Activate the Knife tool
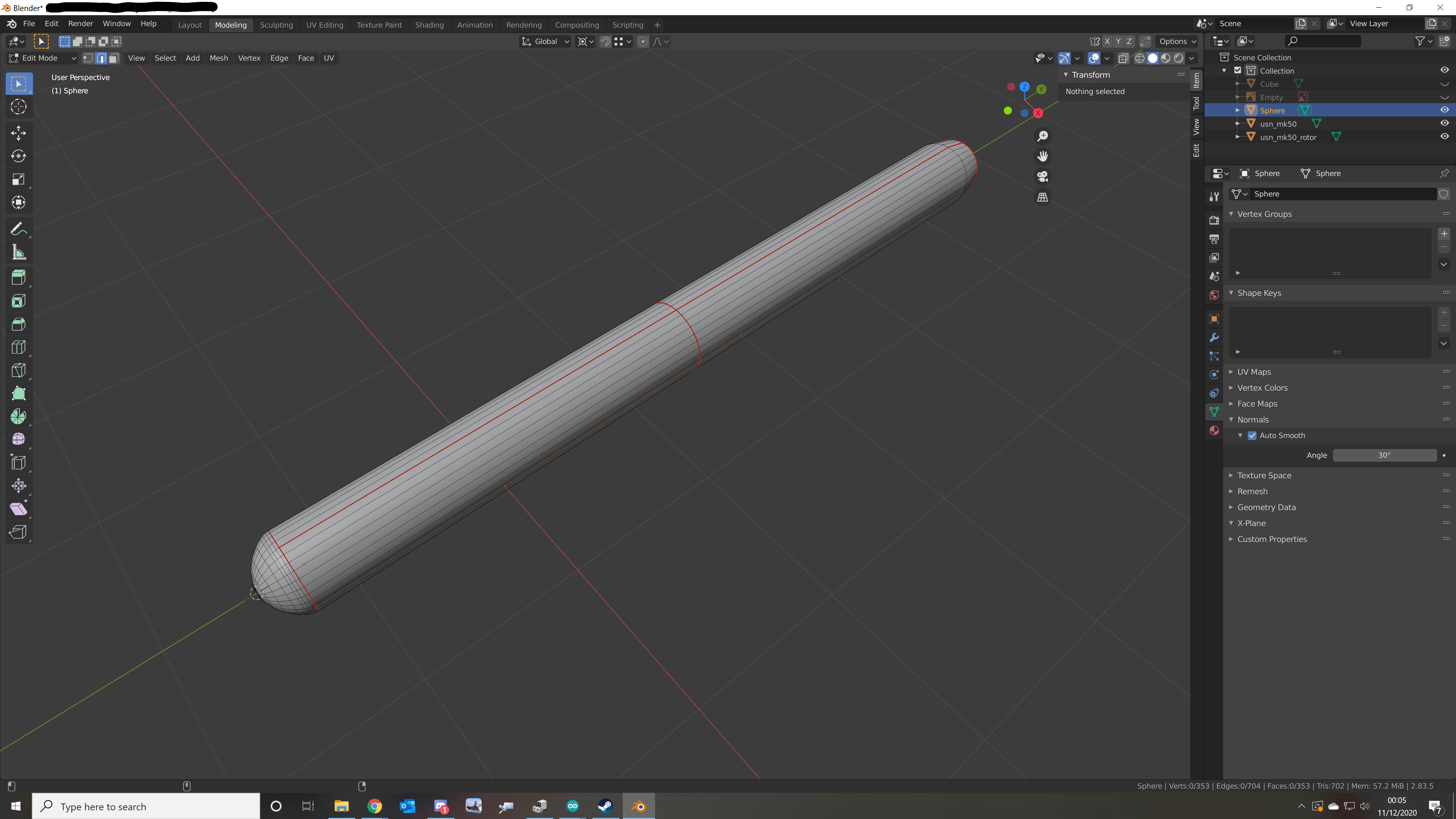Viewport: 1456px width, 819px height. tap(18, 370)
